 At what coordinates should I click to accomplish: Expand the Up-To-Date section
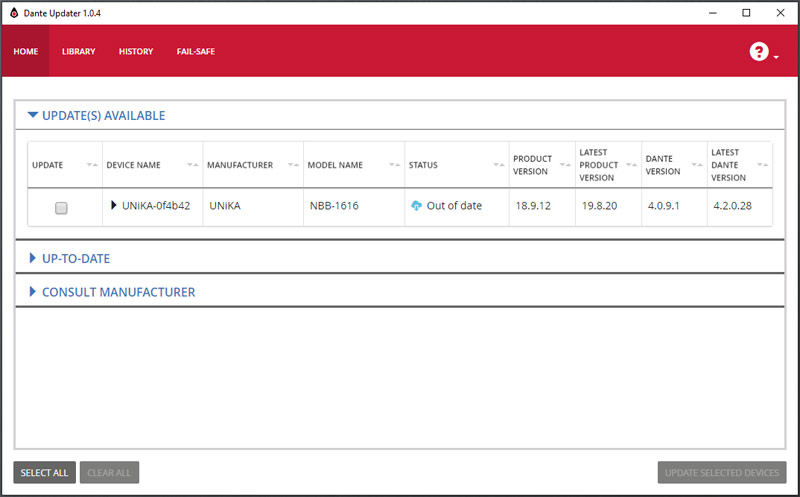pos(33,258)
